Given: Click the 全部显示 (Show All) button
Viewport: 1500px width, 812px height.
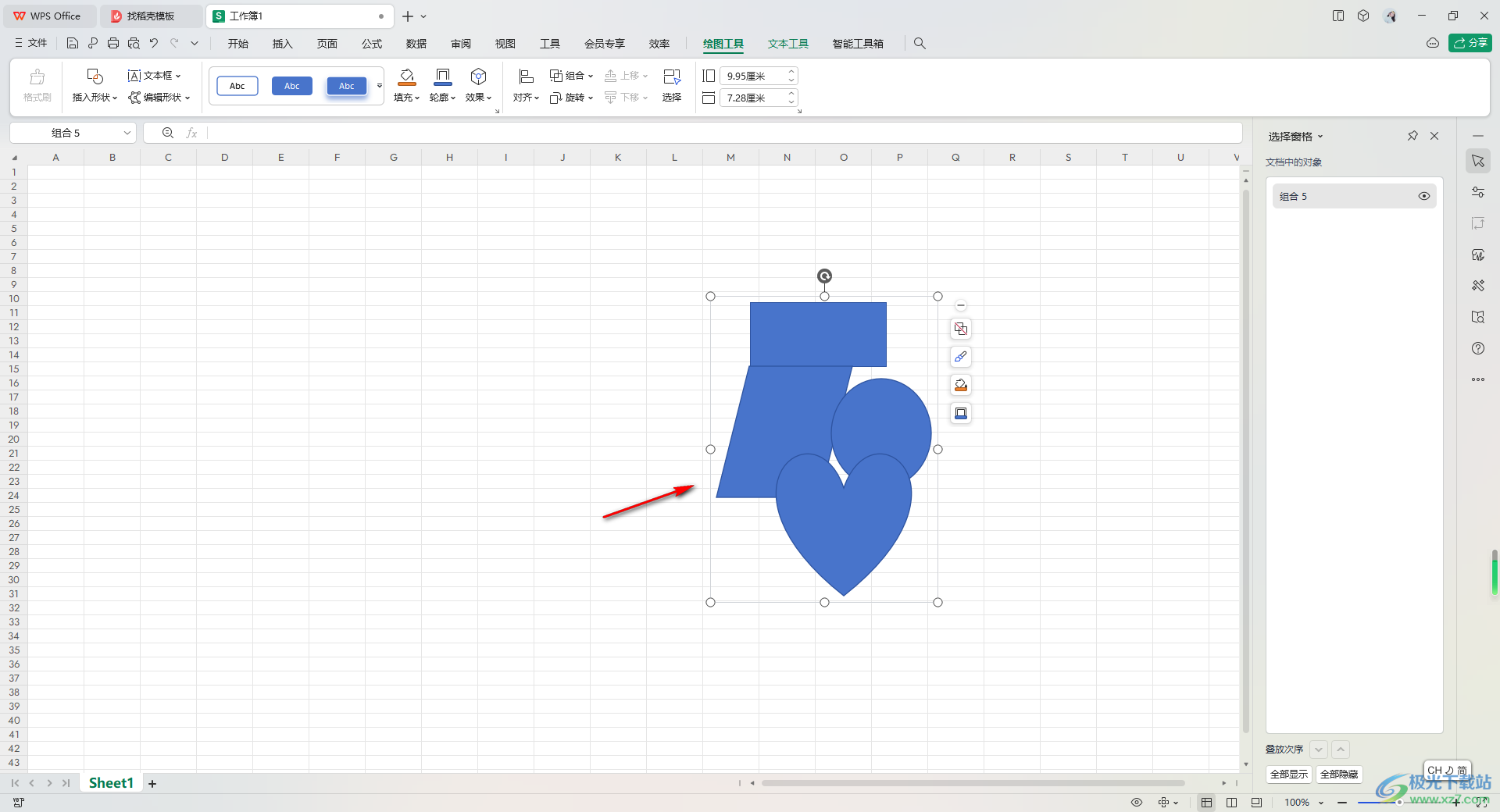Looking at the screenshot, I should [x=1289, y=775].
